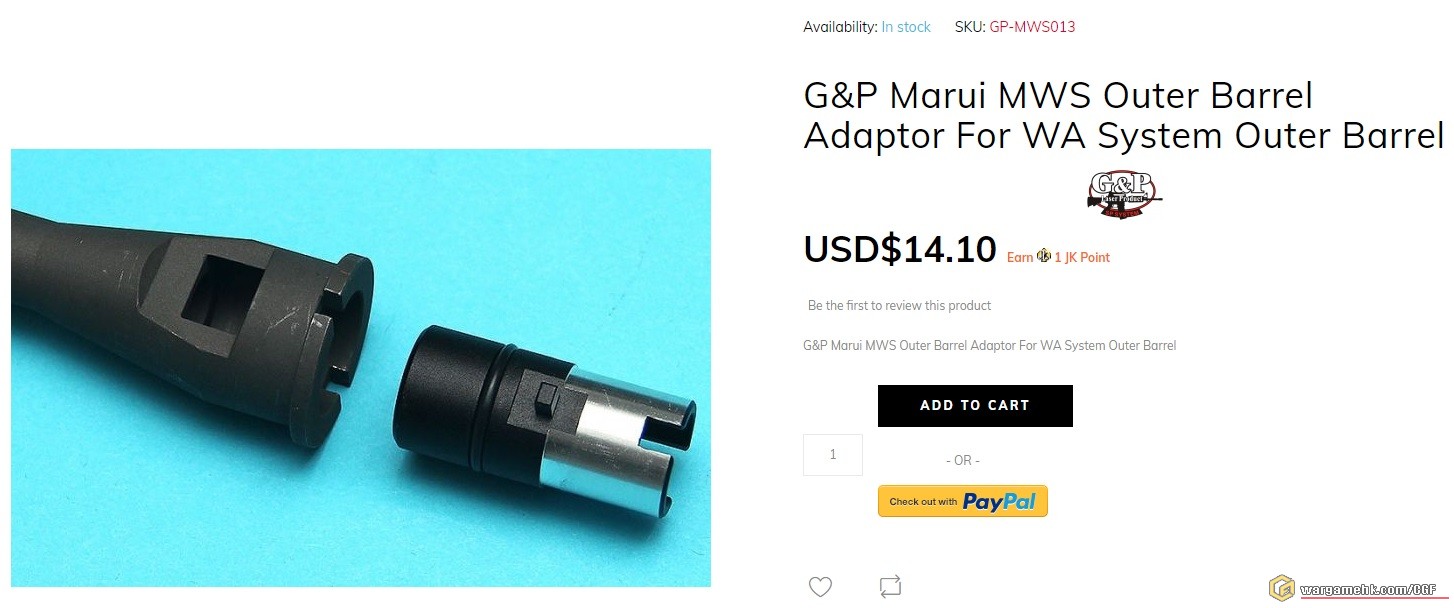Click the 'In stock' availability status
The width and height of the screenshot is (1454, 608).
[x=906, y=27]
